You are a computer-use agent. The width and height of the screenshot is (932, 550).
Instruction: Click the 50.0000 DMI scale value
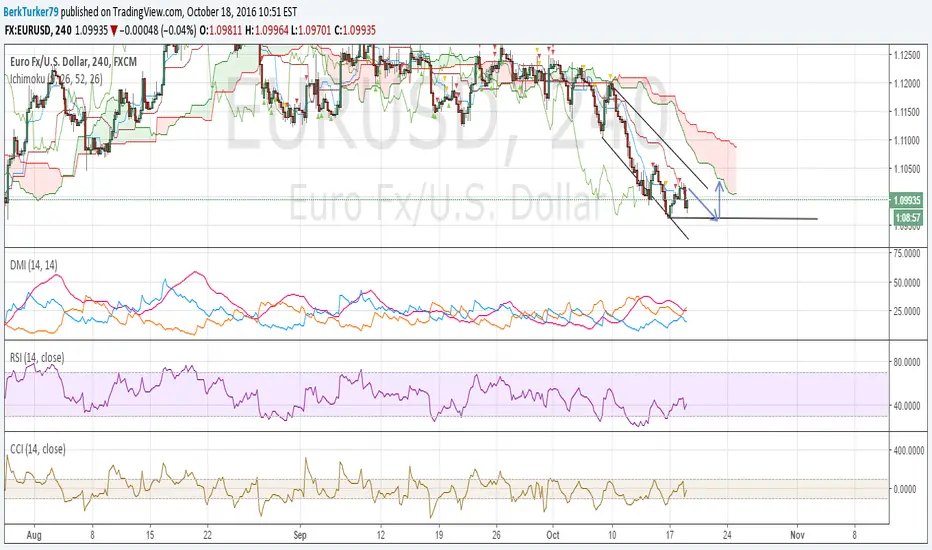click(907, 282)
